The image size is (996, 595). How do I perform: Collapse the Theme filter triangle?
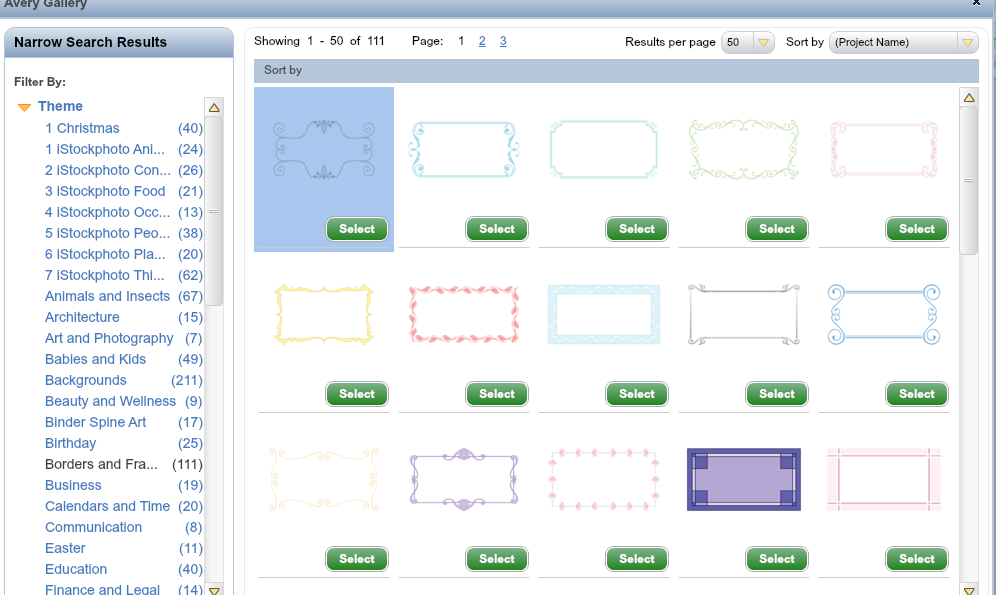(x=24, y=107)
